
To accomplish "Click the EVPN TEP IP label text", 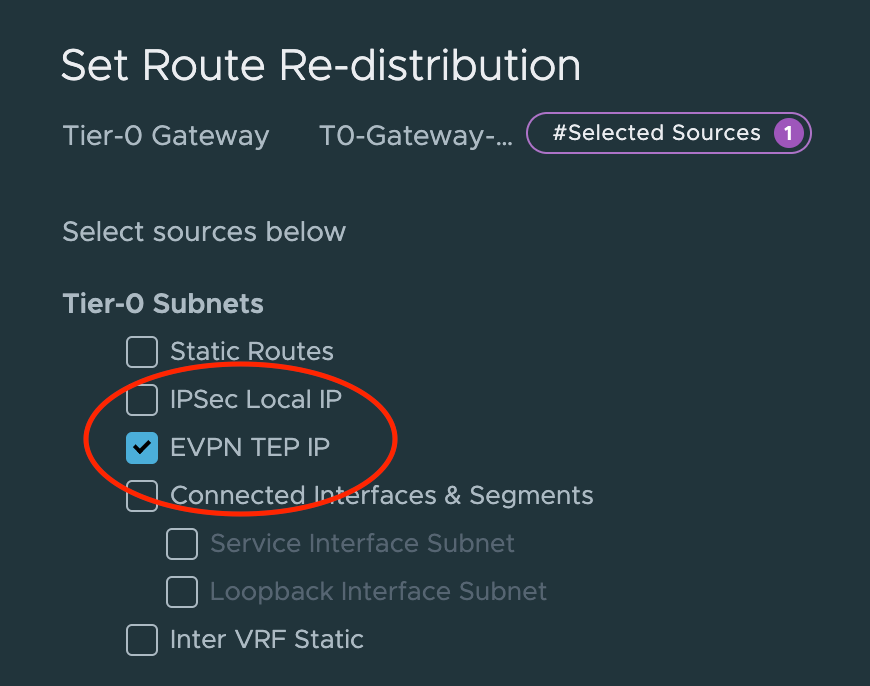I will [250, 448].
